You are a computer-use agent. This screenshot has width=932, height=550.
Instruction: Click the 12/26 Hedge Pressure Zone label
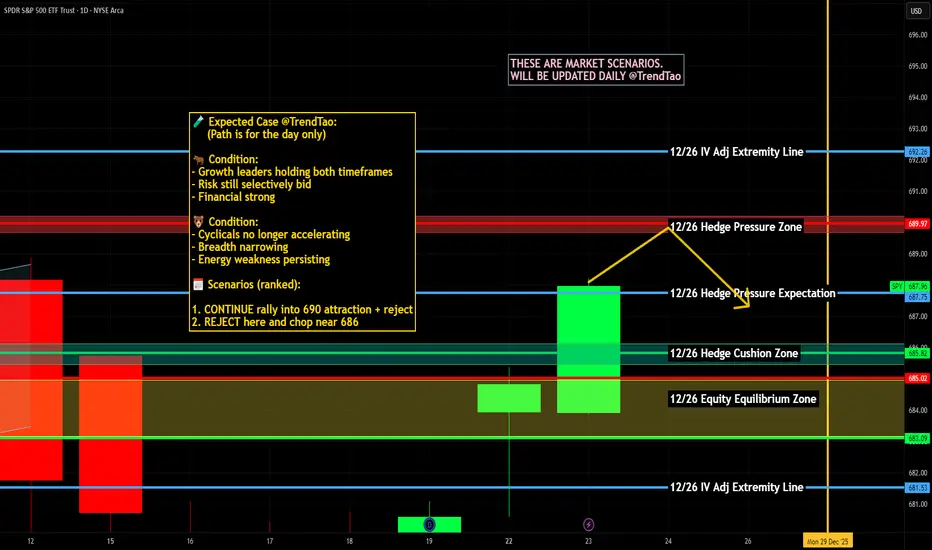(736, 227)
